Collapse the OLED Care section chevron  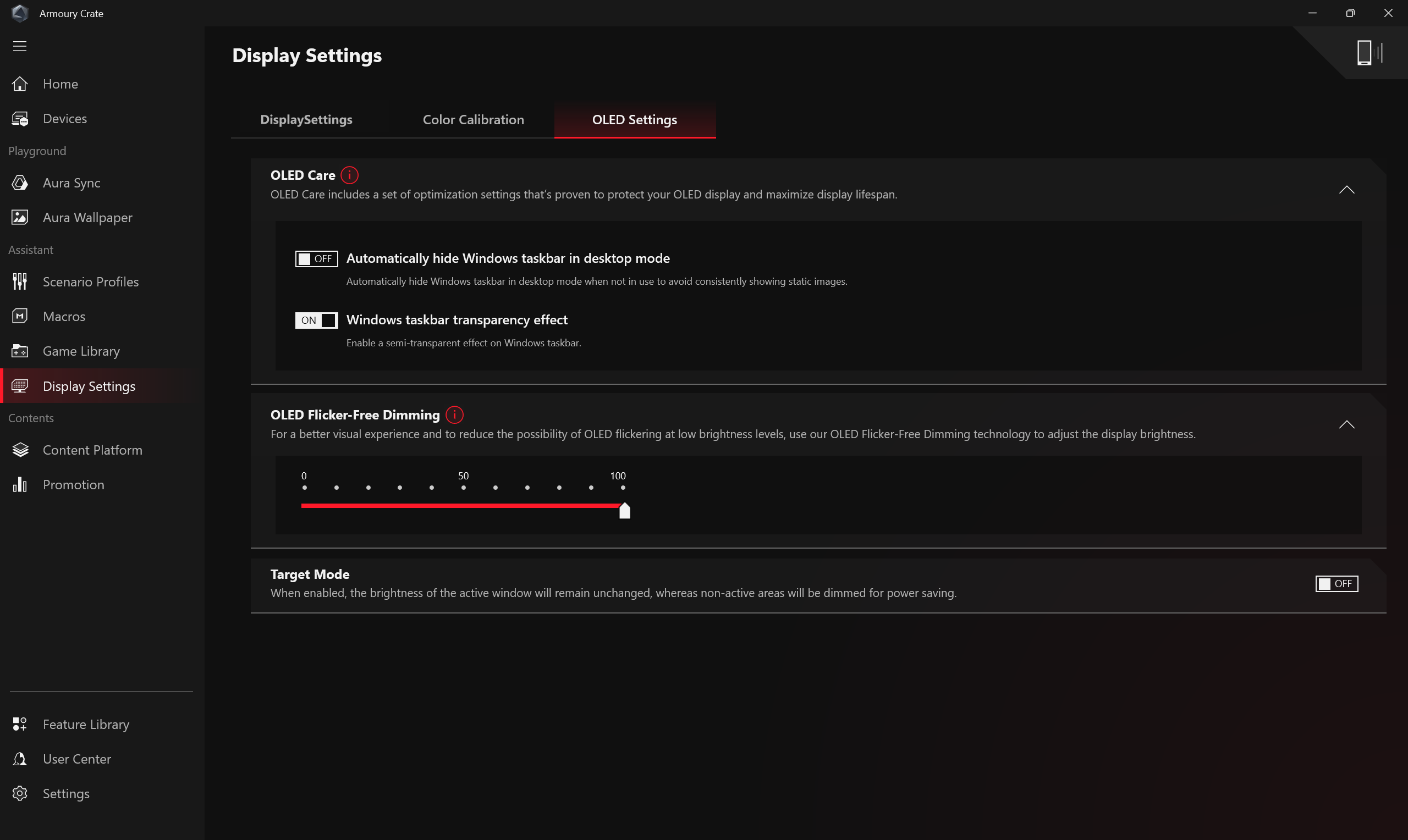pos(1346,190)
